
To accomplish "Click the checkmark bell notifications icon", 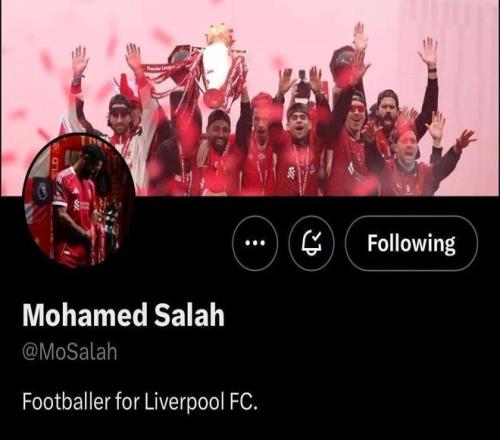I will 312,243.
